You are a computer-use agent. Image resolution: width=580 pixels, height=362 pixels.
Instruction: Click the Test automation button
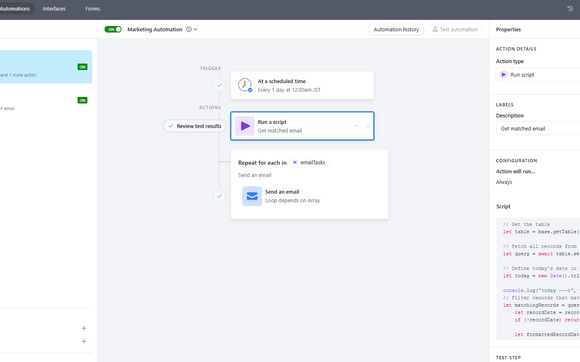pyautogui.click(x=455, y=29)
